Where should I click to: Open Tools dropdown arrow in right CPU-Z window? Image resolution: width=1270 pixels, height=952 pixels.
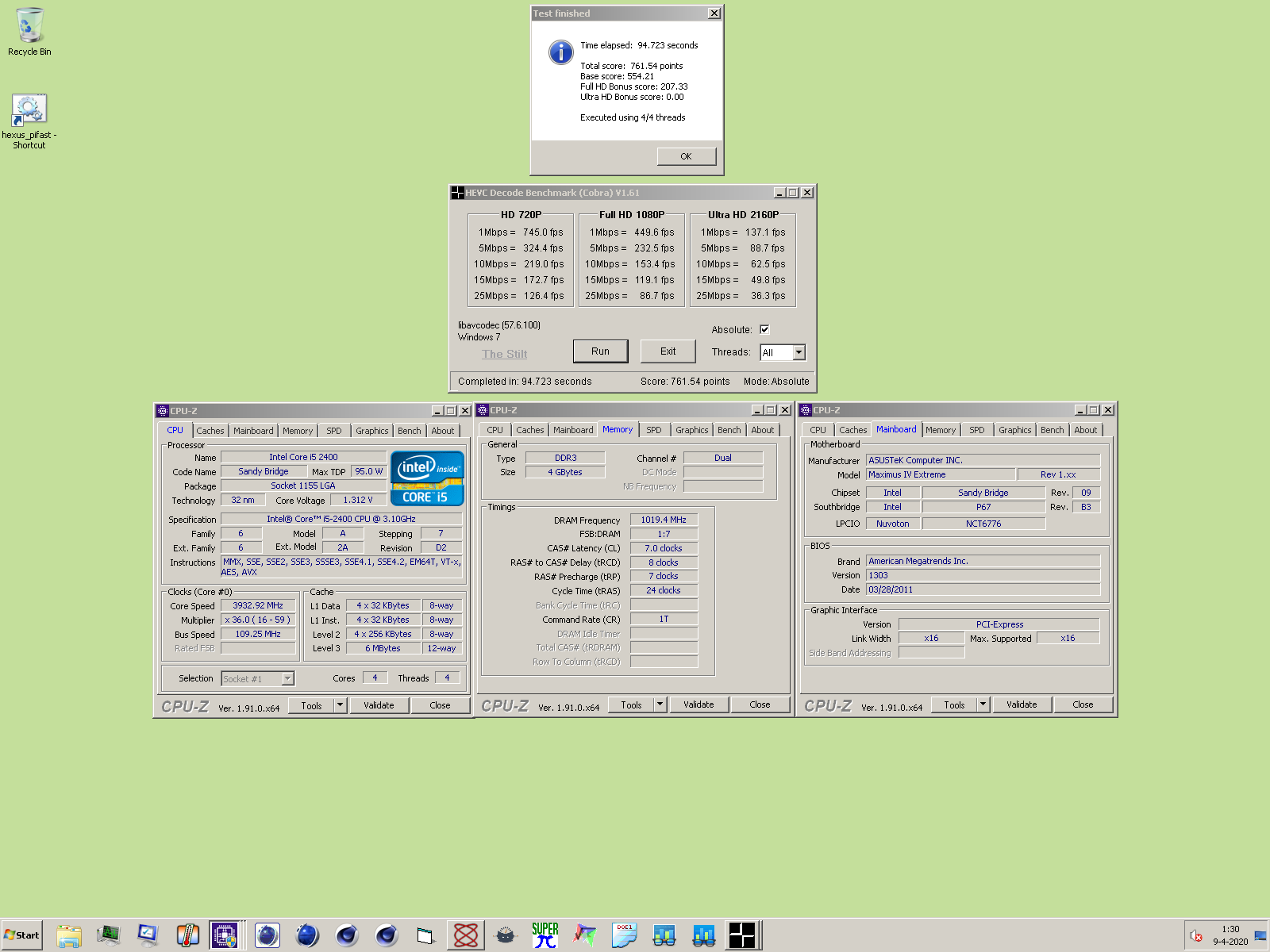(x=983, y=704)
